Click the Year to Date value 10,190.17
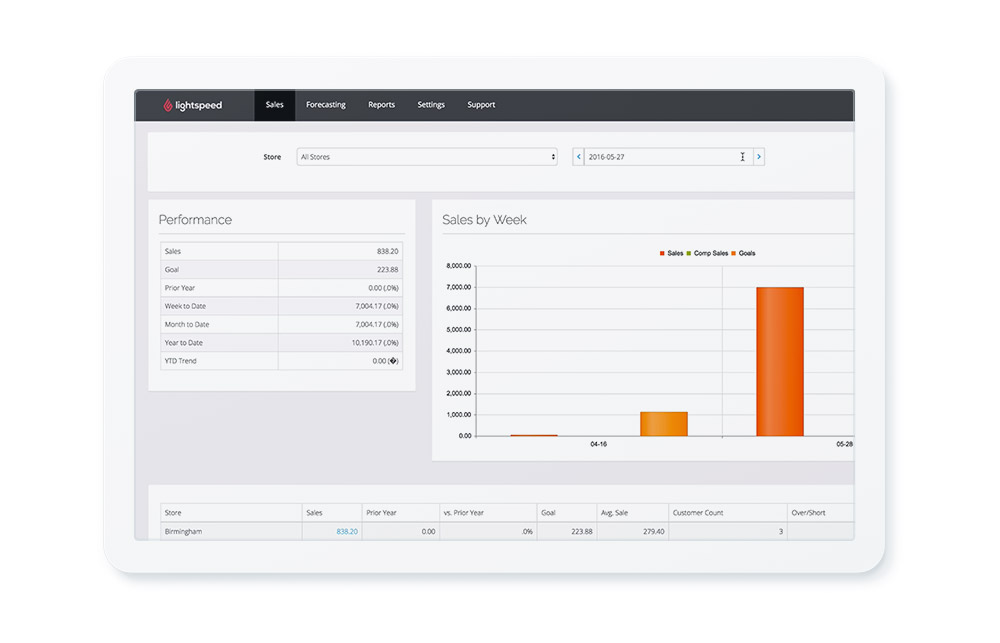This screenshot has height=643, width=1000. (375, 343)
